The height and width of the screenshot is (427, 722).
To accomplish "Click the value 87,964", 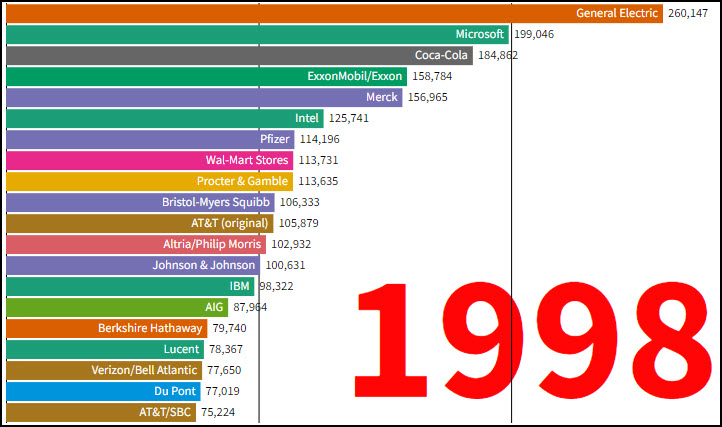I will tap(250, 308).
